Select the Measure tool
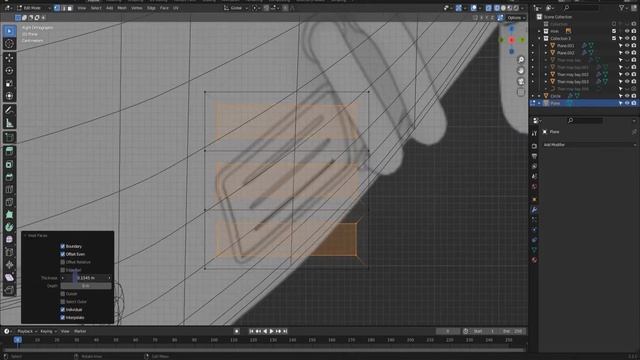Viewport: 640px width, 360px height. 9,123
